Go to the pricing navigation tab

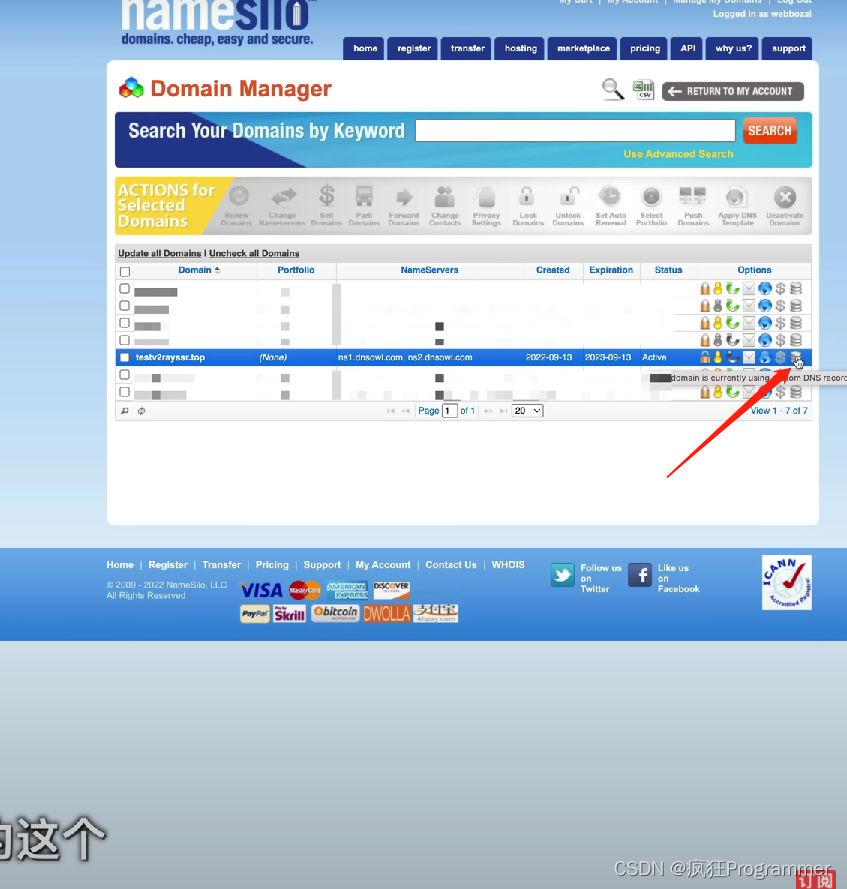(x=645, y=48)
